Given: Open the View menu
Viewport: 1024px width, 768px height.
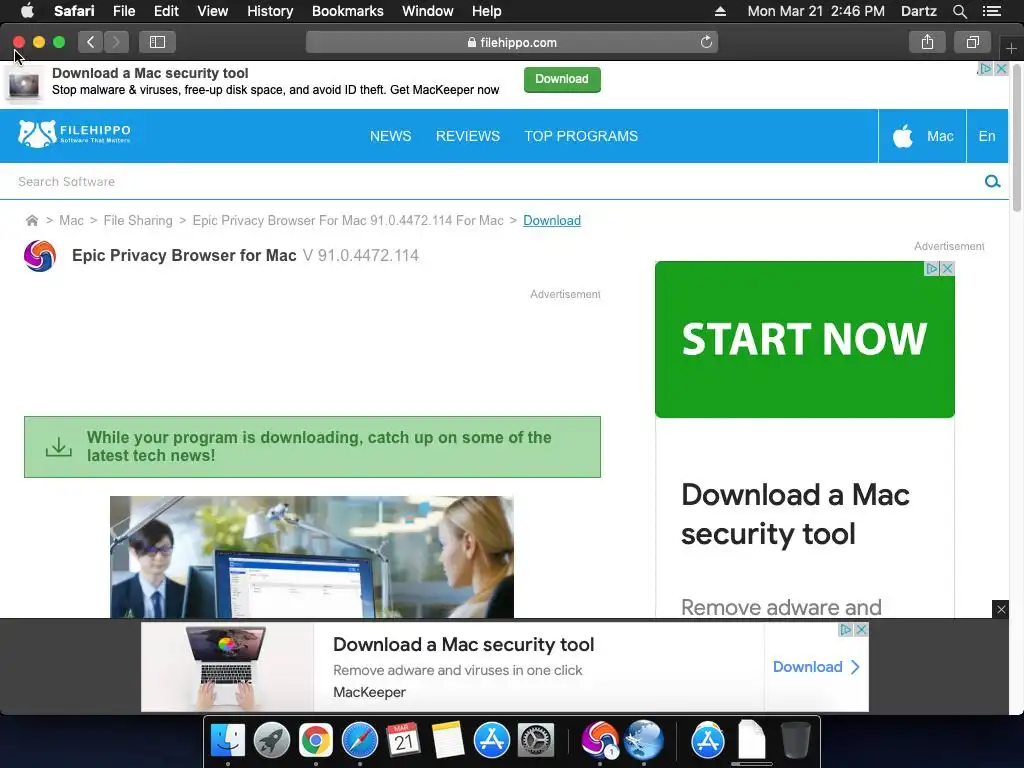Looking at the screenshot, I should [x=213, y=11].
